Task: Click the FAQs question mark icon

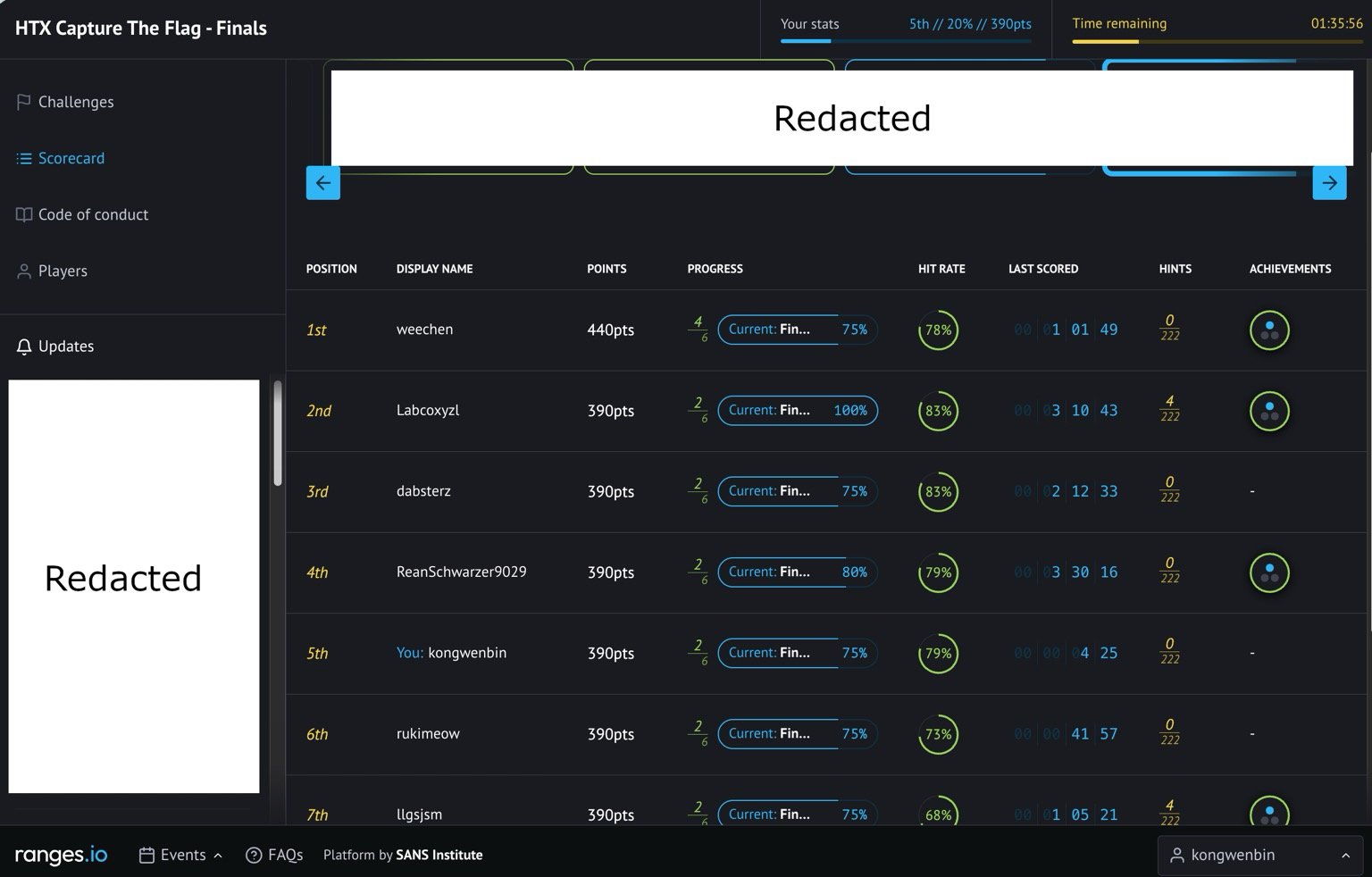Action: 254,856
